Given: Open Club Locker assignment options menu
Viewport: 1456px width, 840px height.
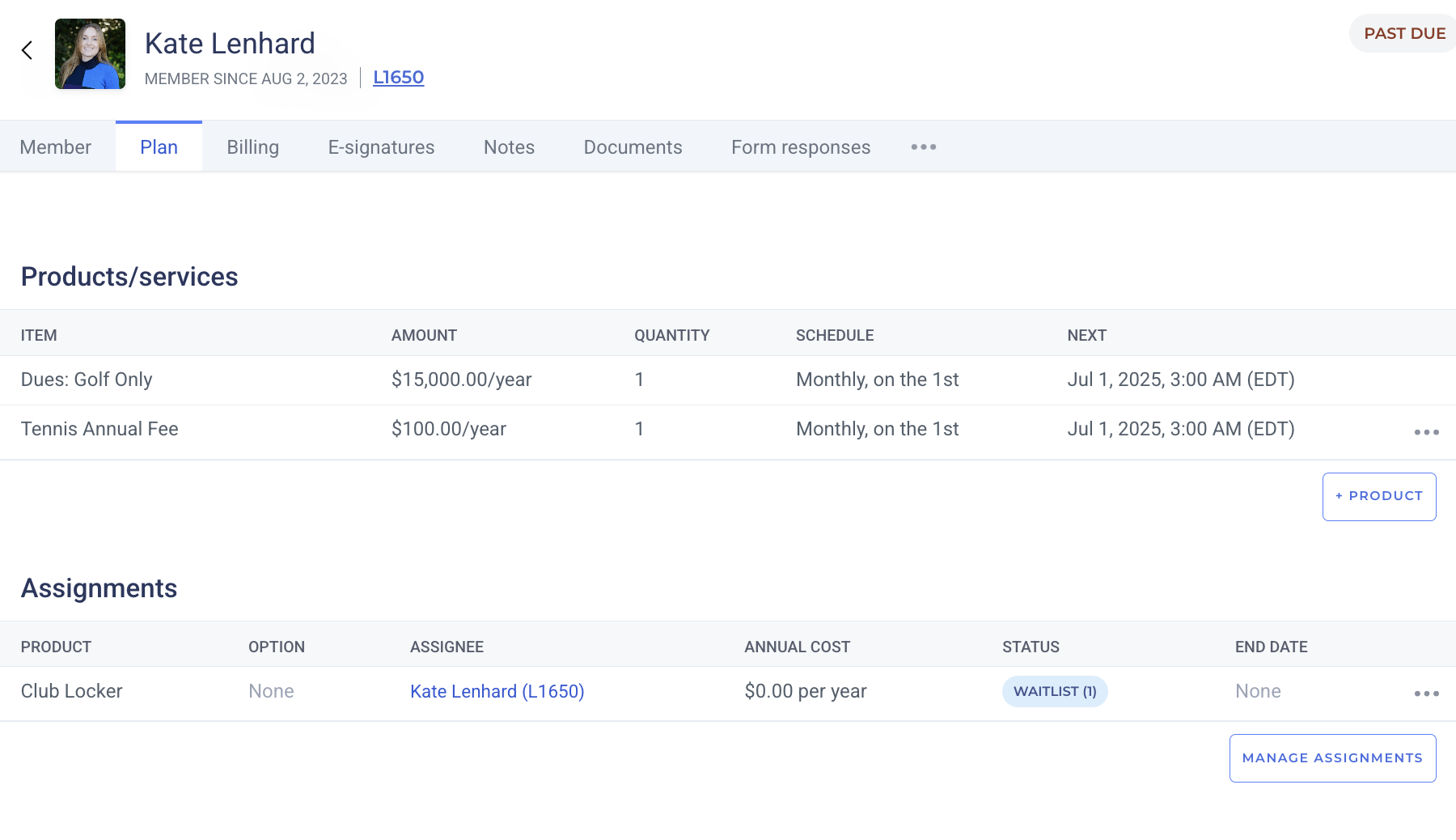Looking at the screenshot, I should [x=1426, y=694].
